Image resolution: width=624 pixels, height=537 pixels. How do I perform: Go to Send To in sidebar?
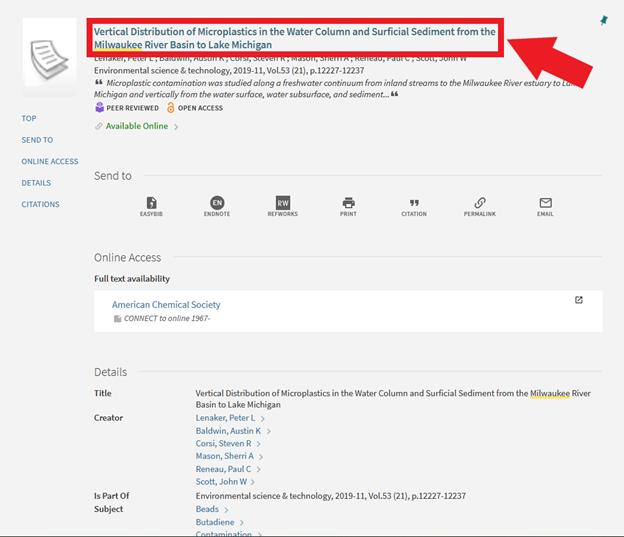click(37, 140)
